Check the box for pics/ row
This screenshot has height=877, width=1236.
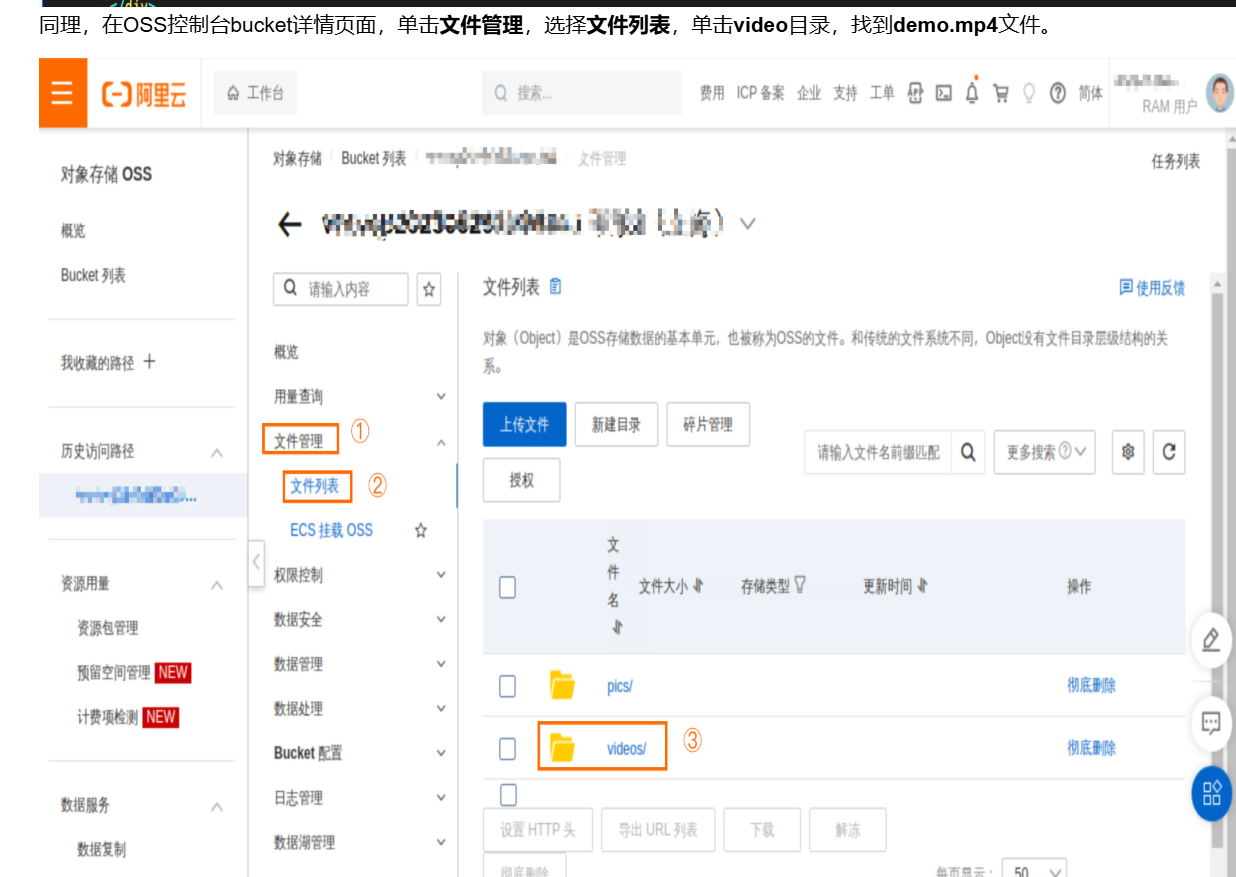507,685
